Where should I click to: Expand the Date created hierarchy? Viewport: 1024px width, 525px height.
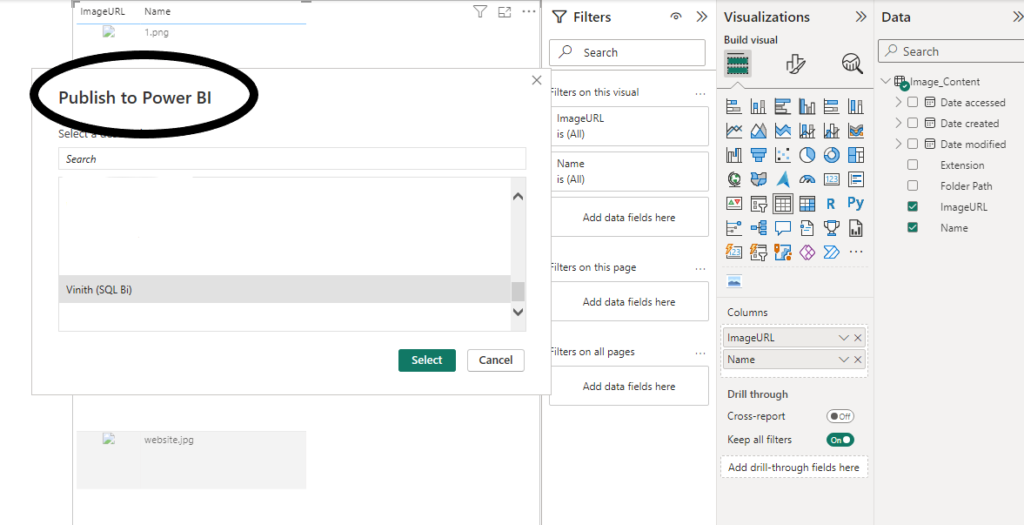pyautogui.click(x=898, y=123)
